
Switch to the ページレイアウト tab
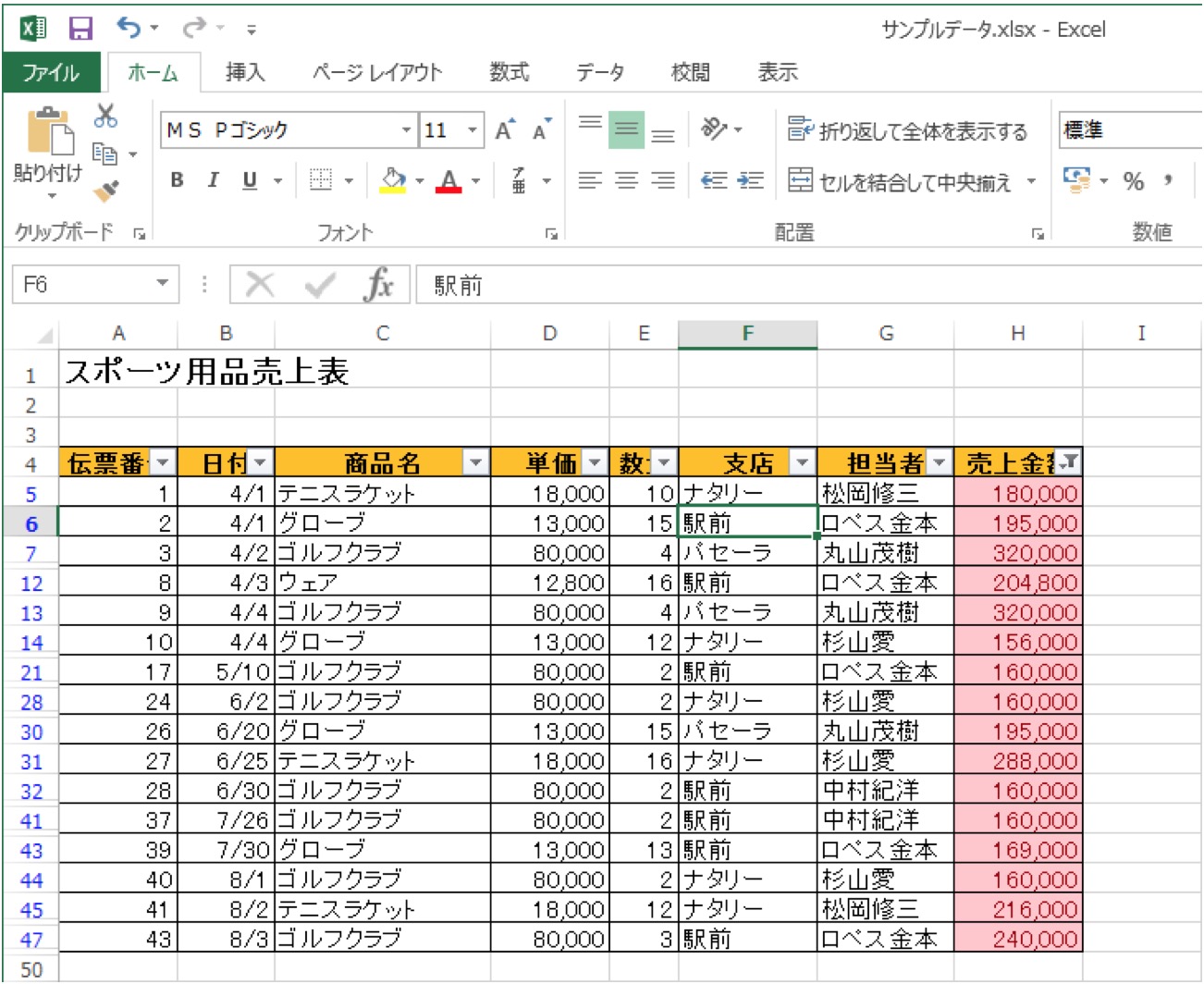(377, 72)
